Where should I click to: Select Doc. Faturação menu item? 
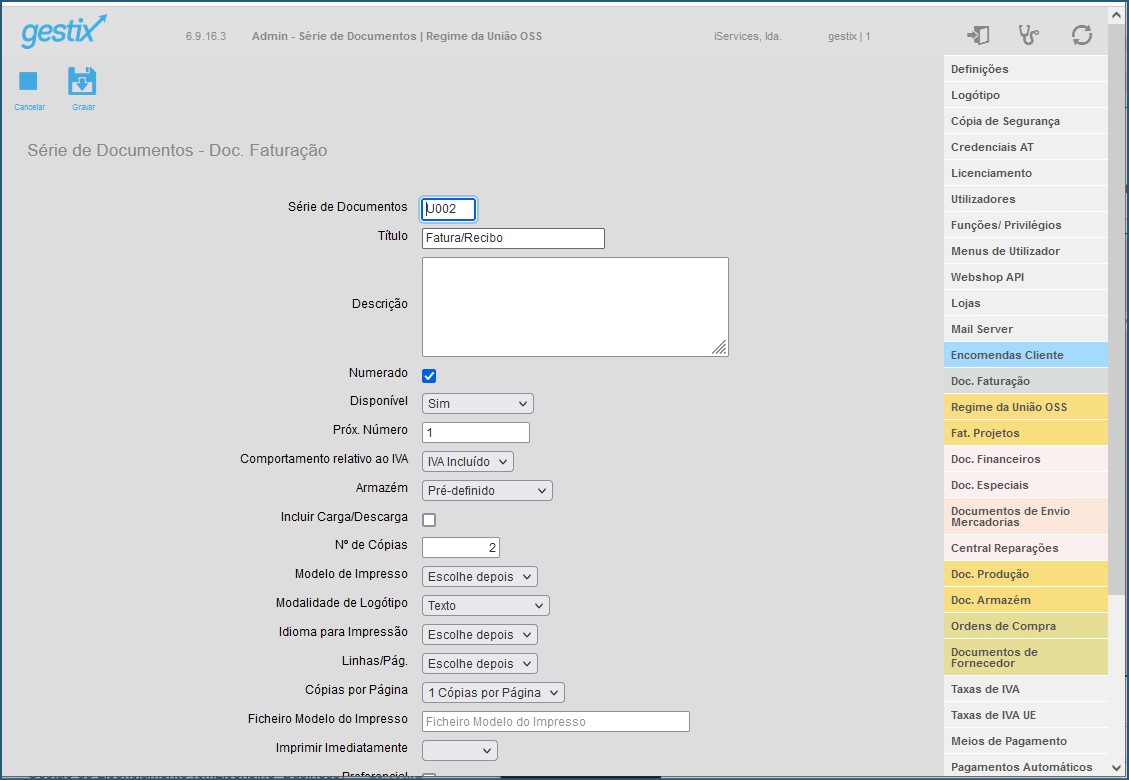coord(1025,381)
